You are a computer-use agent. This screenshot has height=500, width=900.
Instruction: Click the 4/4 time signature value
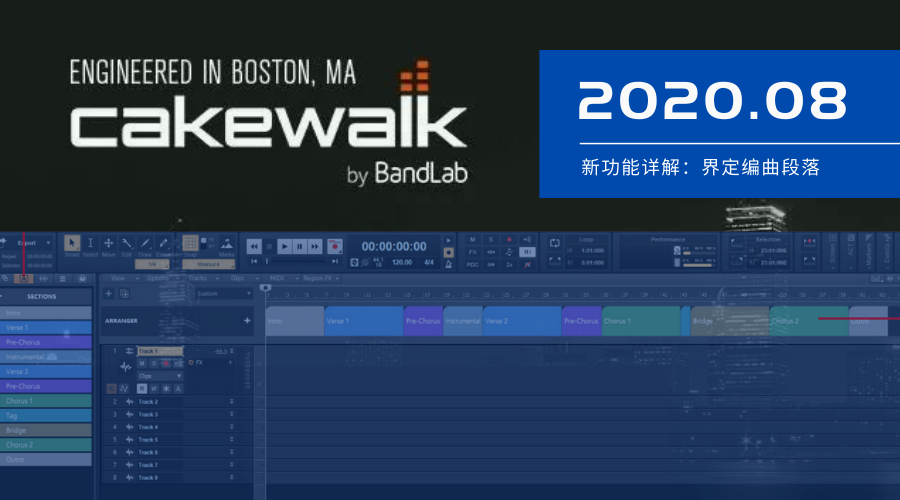tap(429, 262)
